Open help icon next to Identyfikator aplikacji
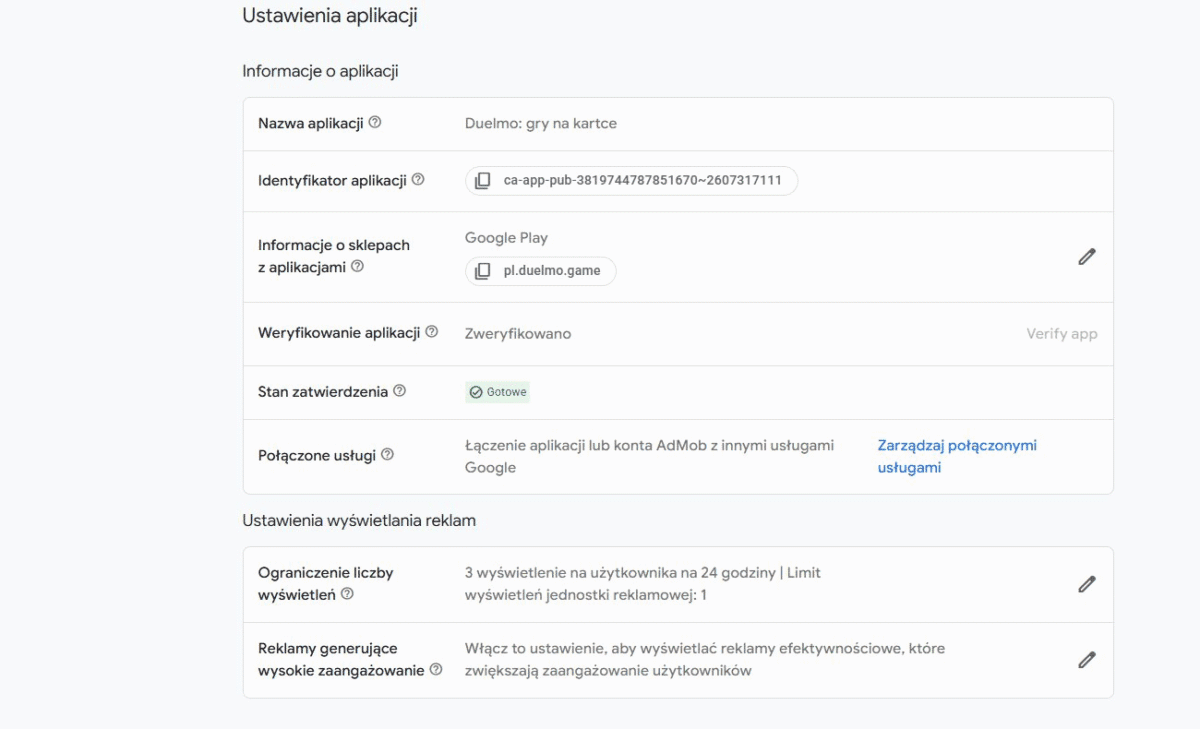Viewport: 1200px width, 729px height. coord(418,180)
